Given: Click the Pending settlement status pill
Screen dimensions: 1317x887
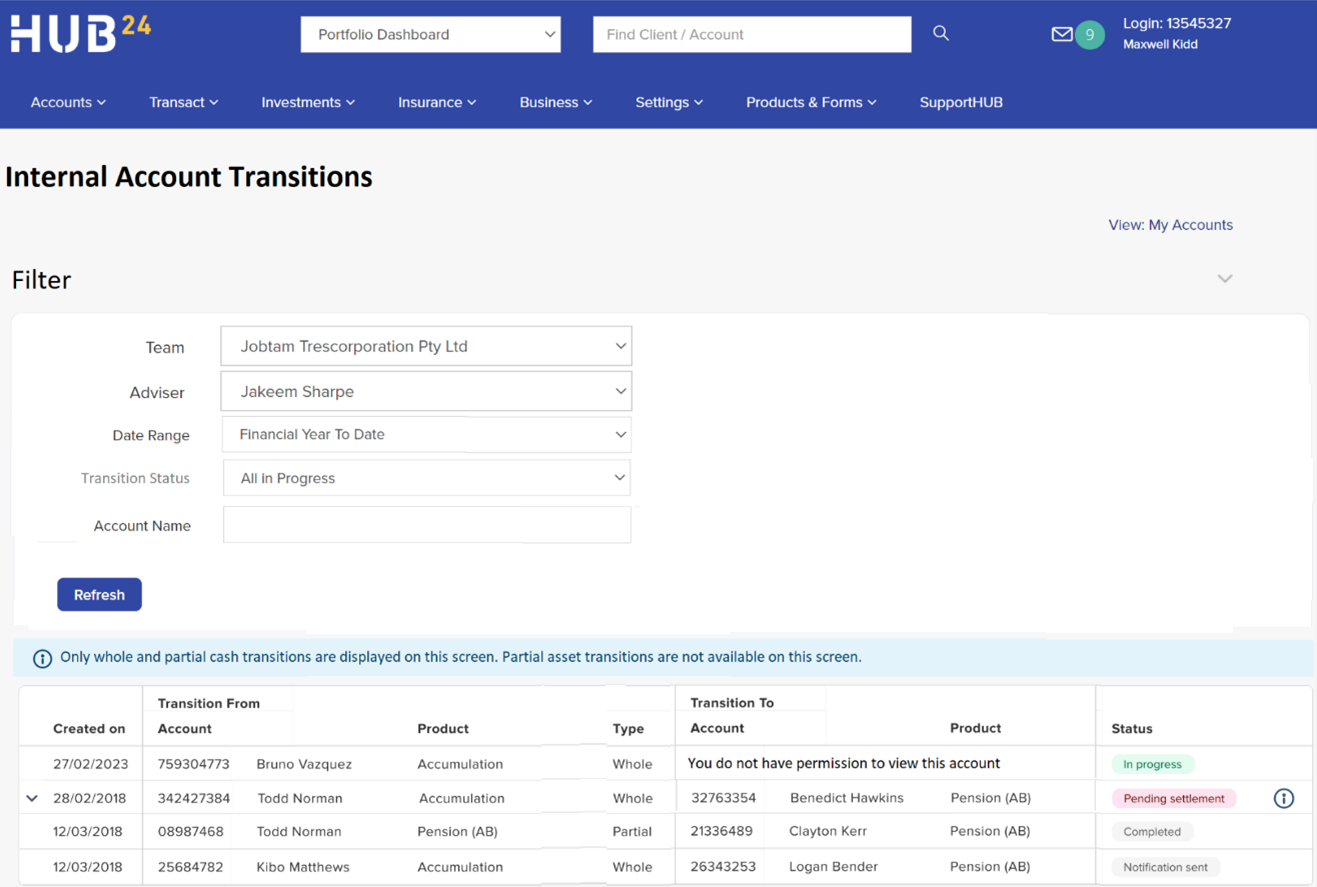Looking at the screenshot, I should (x=1172, y=798).
